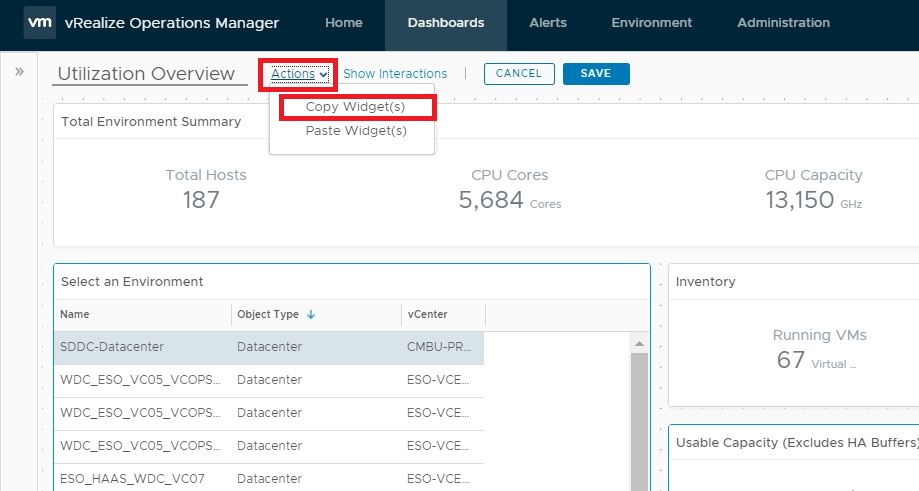Image resolution: width=919 pixels, height=491 pixels.
Task: Click the scrollbar up arrow in environment list
Action: point(640,344)
